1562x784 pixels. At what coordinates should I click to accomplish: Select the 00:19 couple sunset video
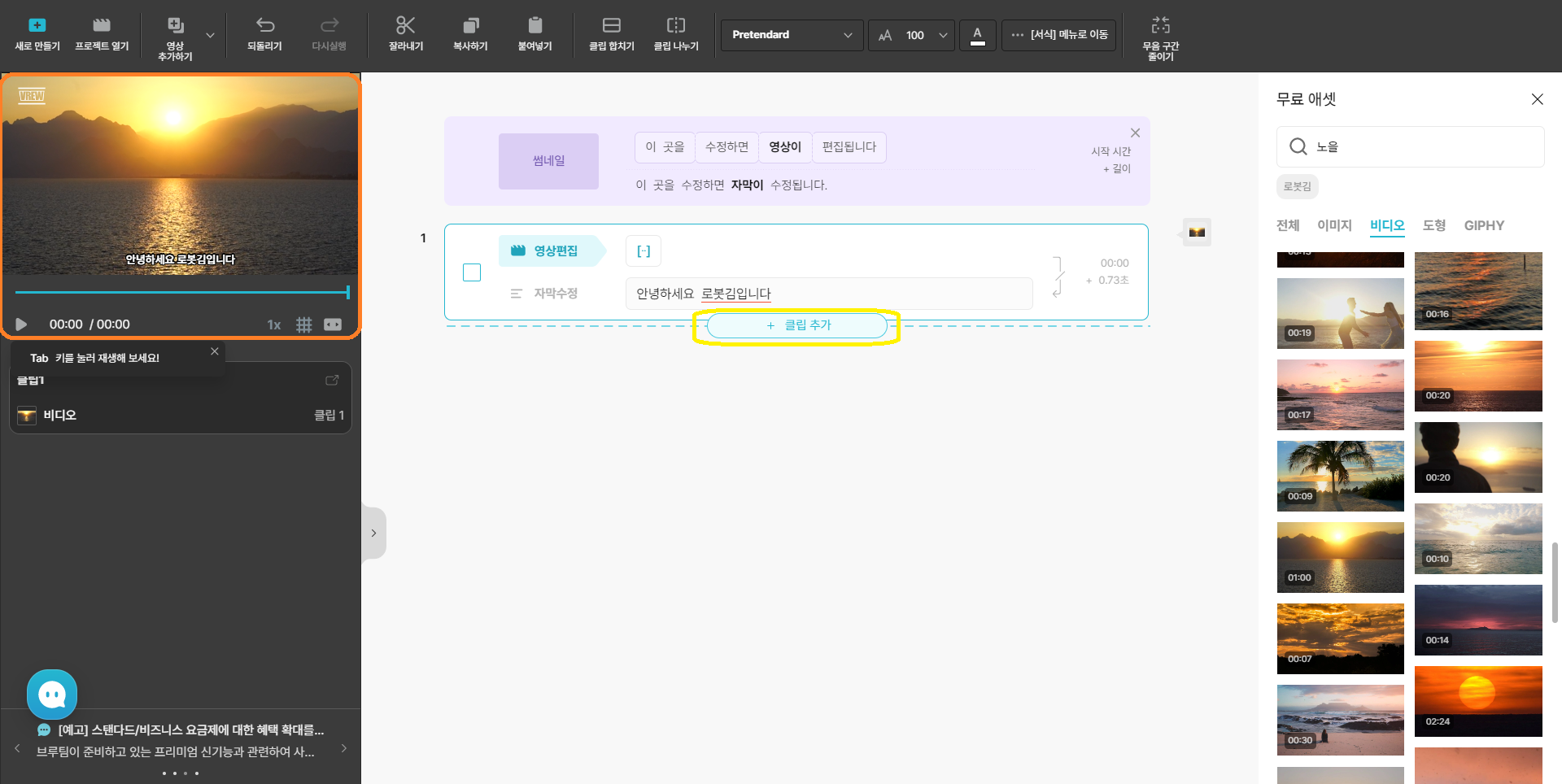1341,313
